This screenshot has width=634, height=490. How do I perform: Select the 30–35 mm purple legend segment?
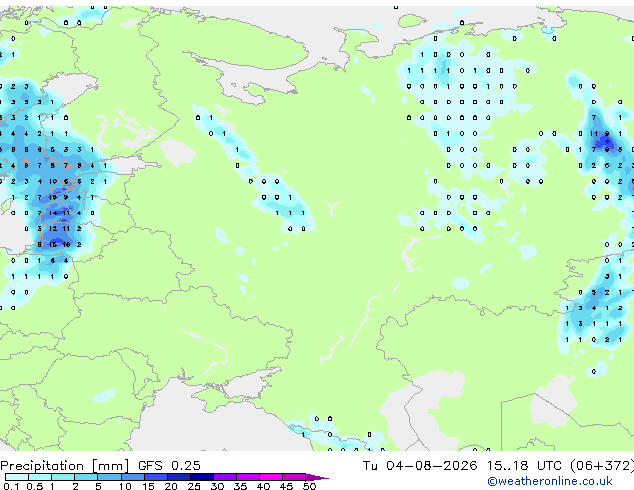coord(225,477)
